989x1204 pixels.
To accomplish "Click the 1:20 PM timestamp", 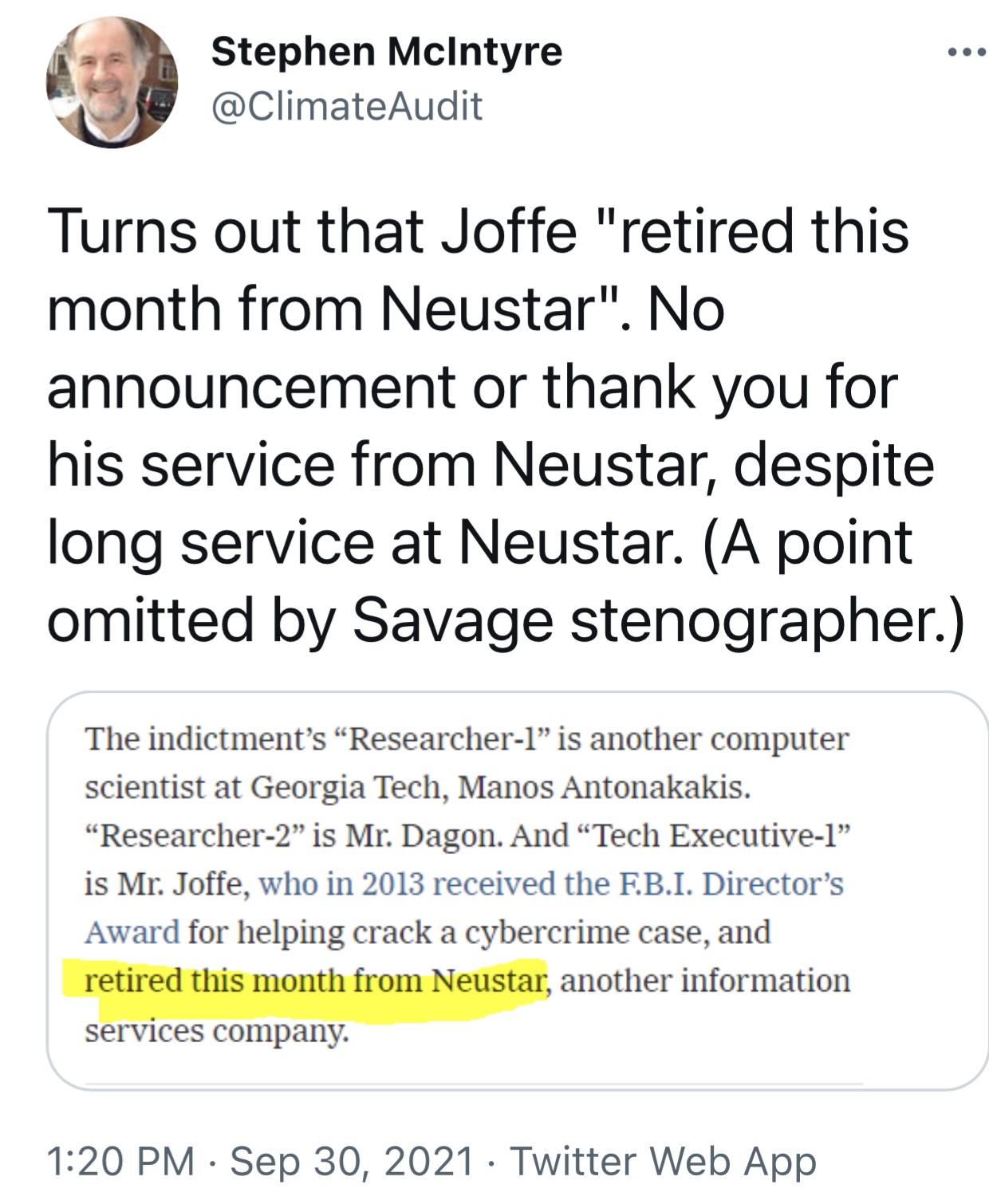I will point(121,1161).
